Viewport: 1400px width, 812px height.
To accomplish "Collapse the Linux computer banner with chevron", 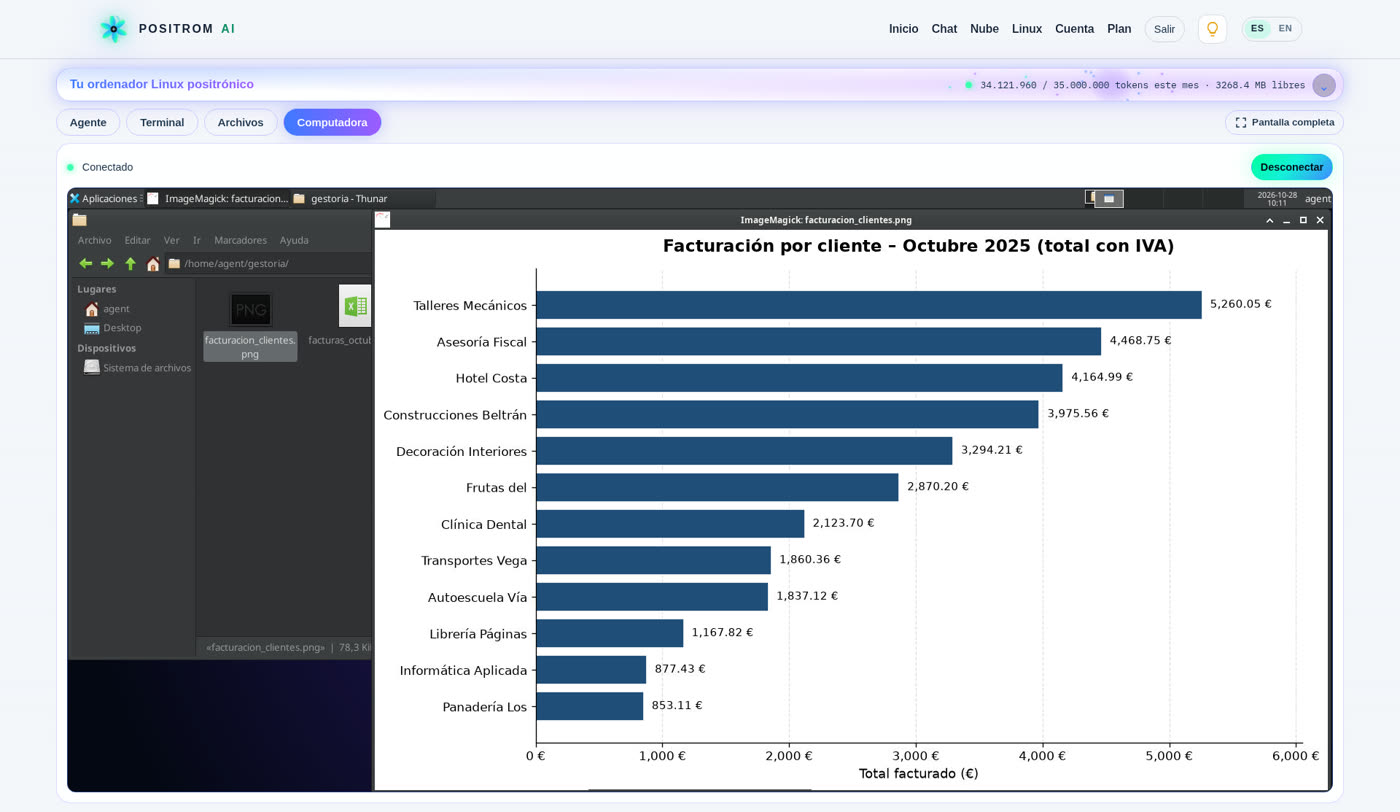I will 1324,85.
